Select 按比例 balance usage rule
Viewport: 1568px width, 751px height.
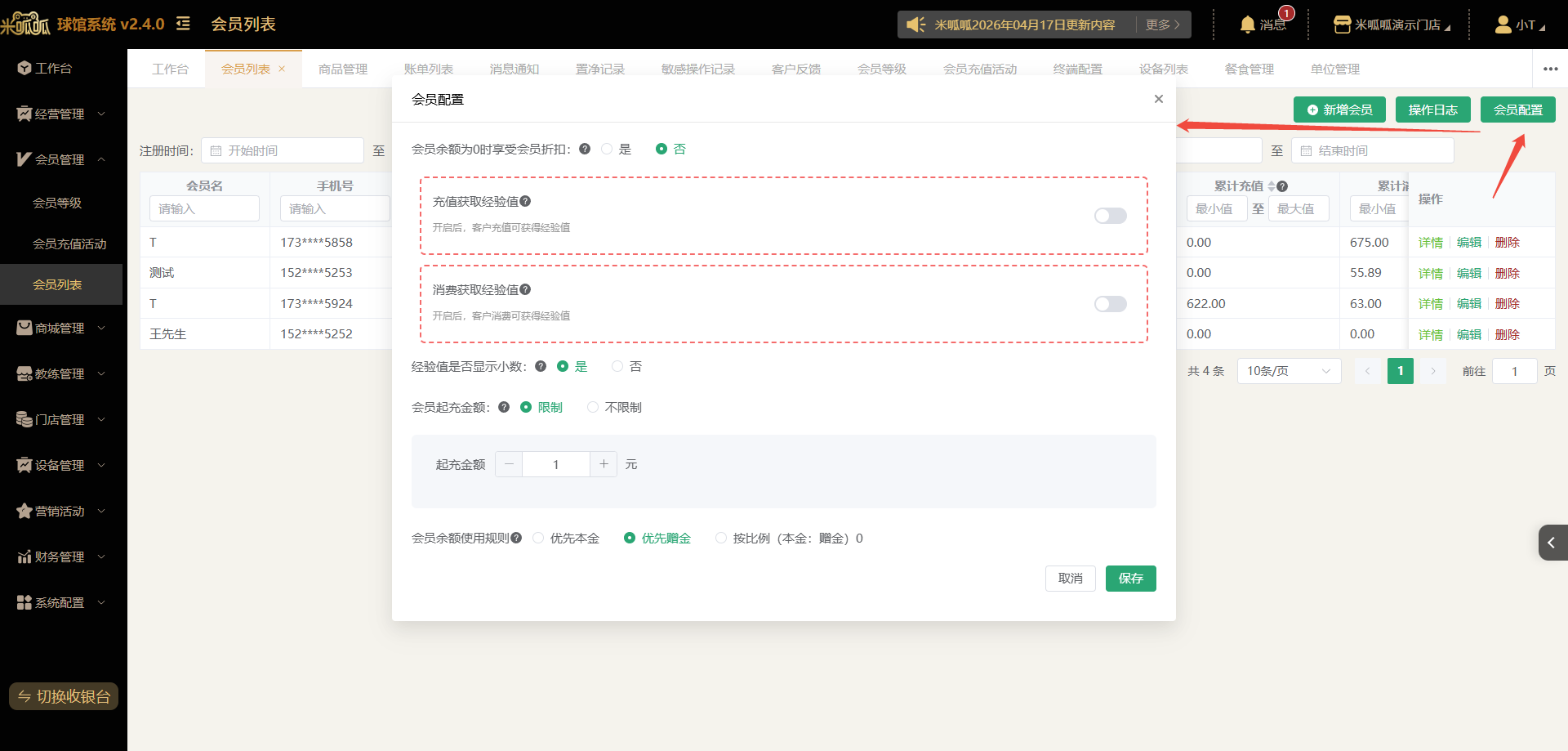(x=789, y=538)
